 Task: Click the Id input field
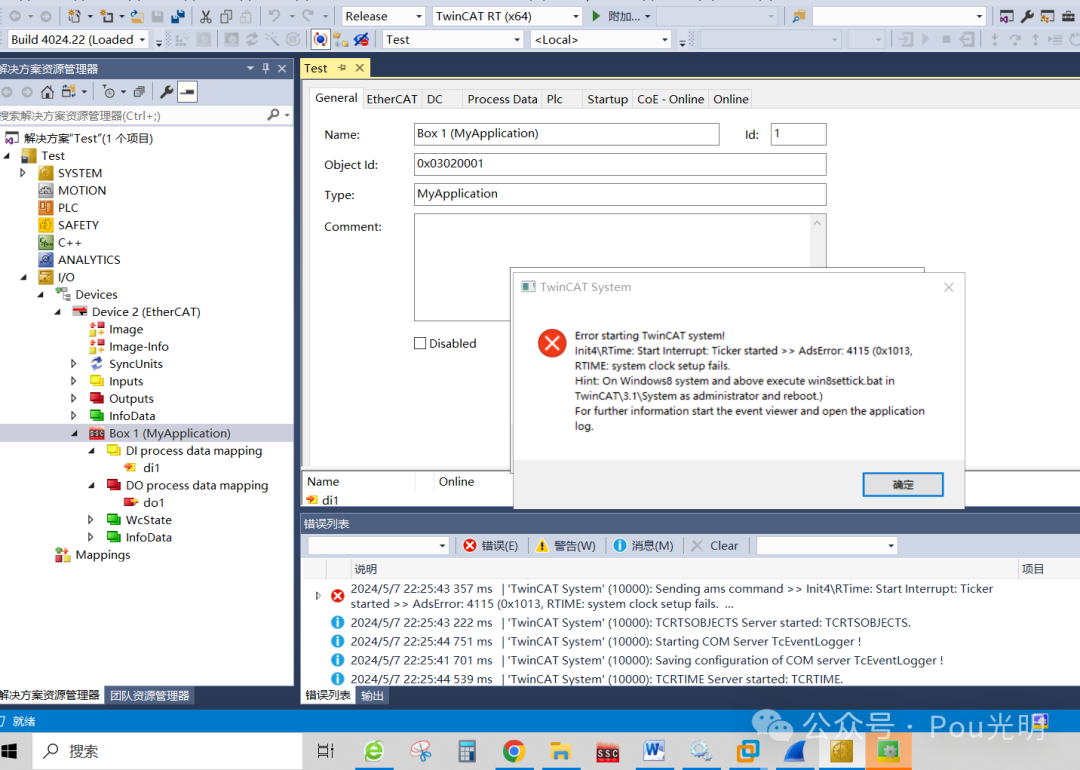(x=798, y=134)
